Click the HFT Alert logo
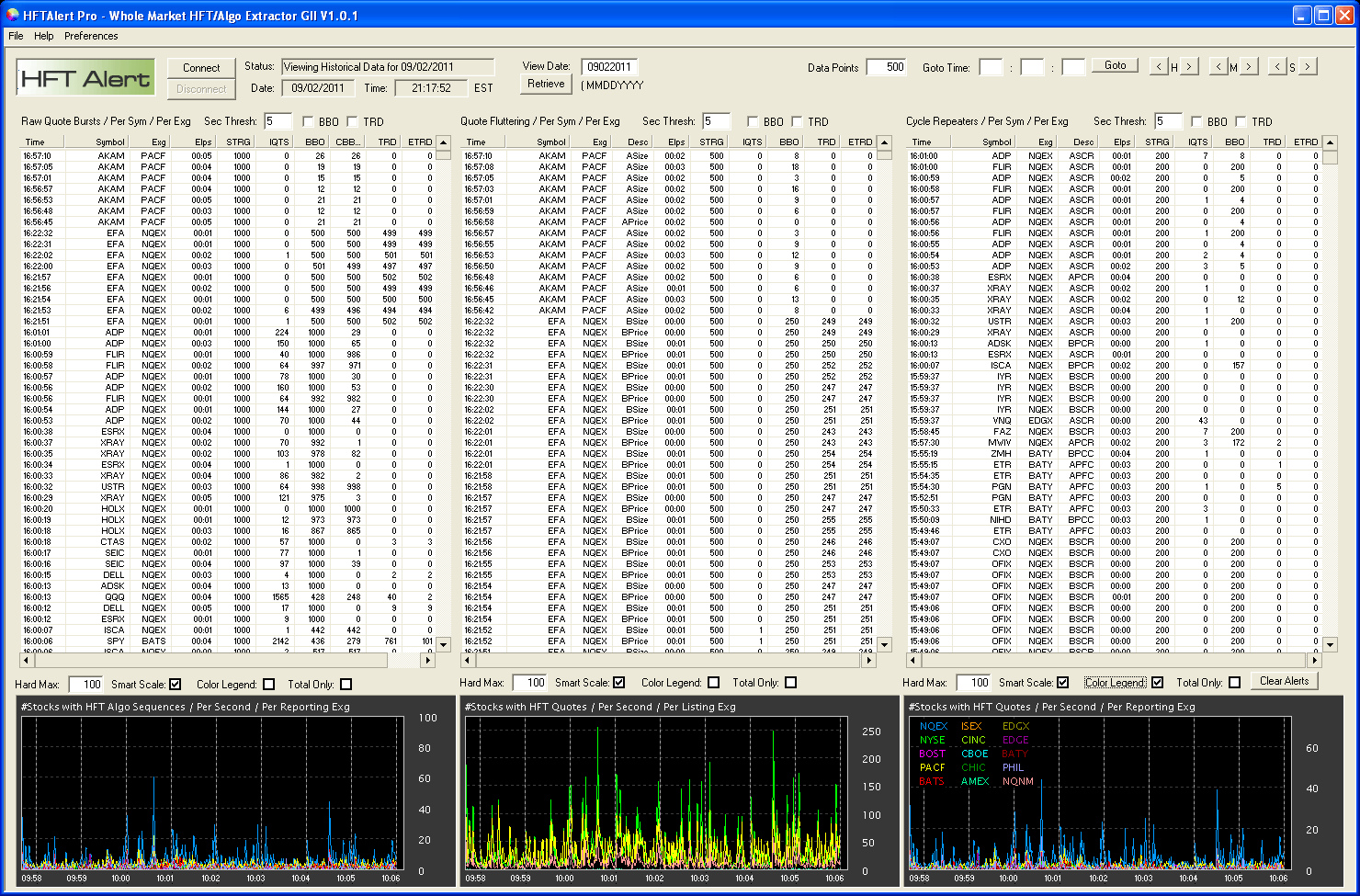 [85, 78]
